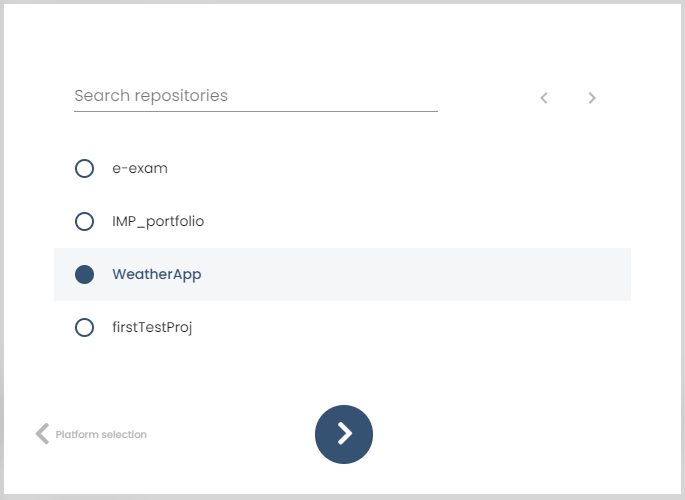Click the firstTestProj repository name
This screenshot has height=500, width=685.
click(152, 327)
